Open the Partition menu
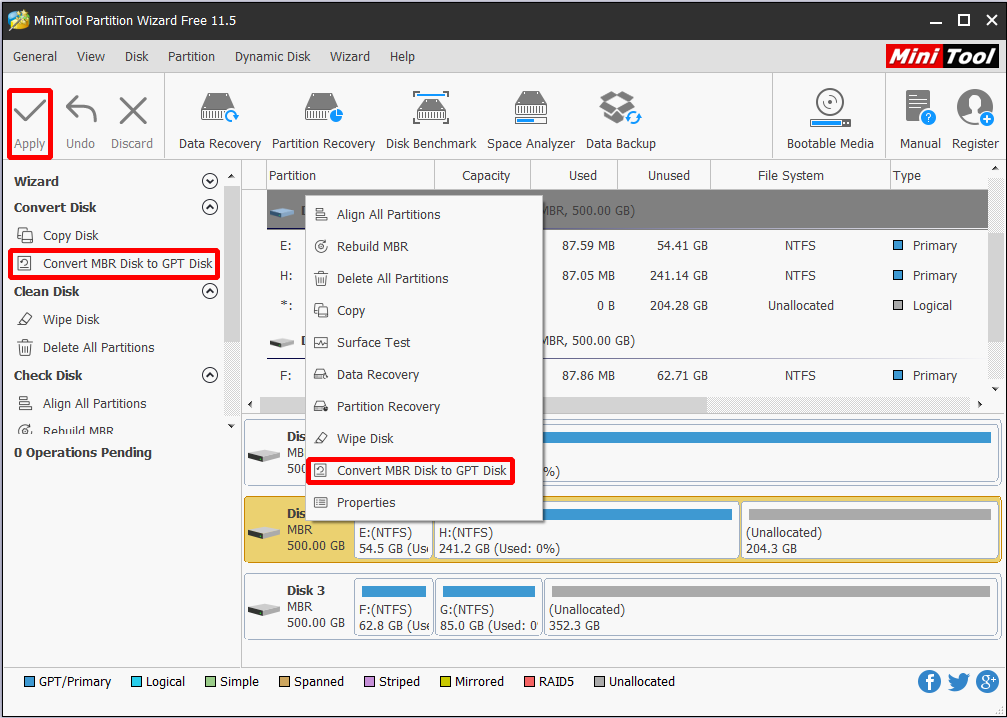Screen dimensions: 1007x718 tap(191, 57)
